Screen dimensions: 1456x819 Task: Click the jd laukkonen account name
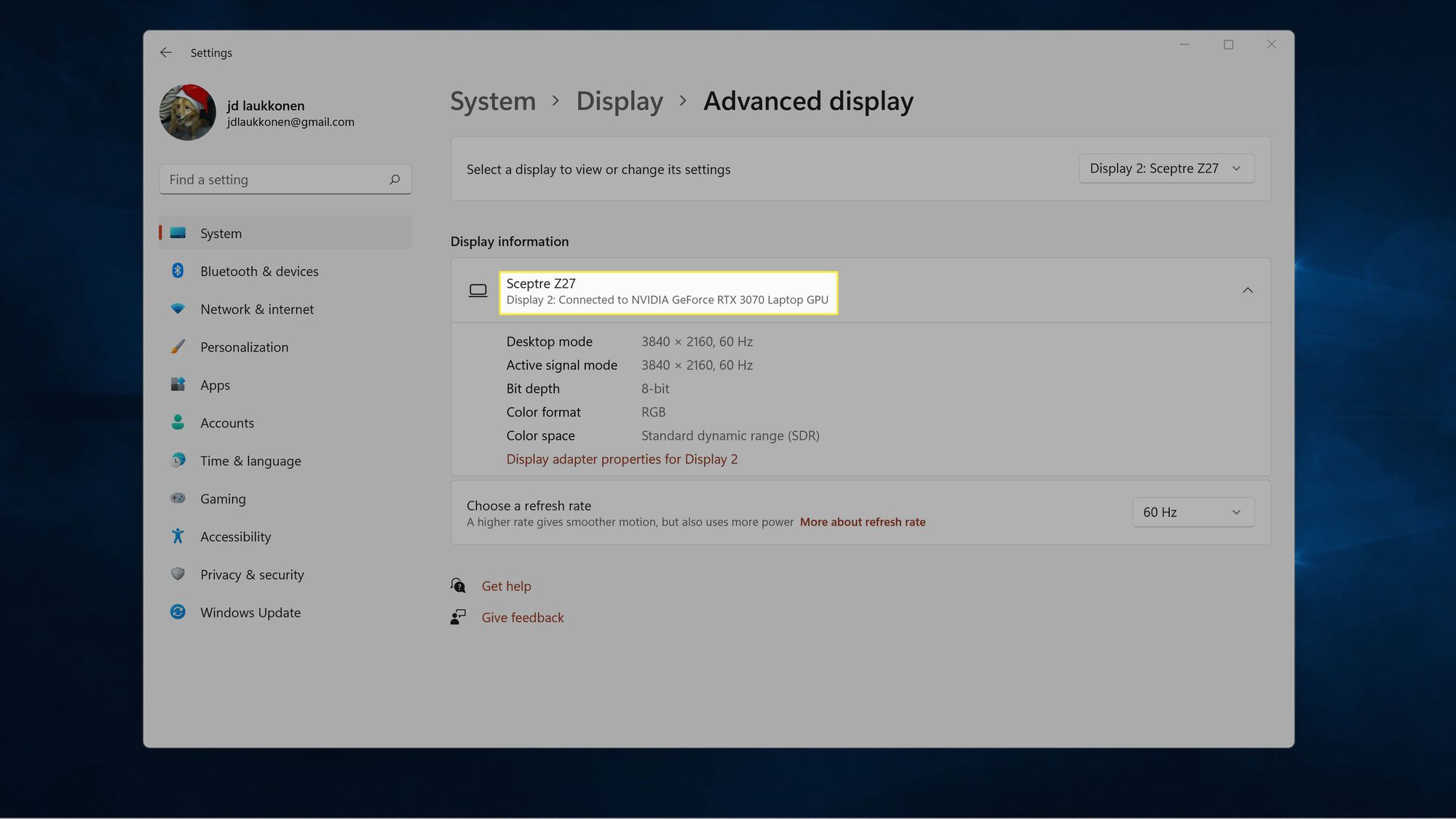[x=266, y=106]
